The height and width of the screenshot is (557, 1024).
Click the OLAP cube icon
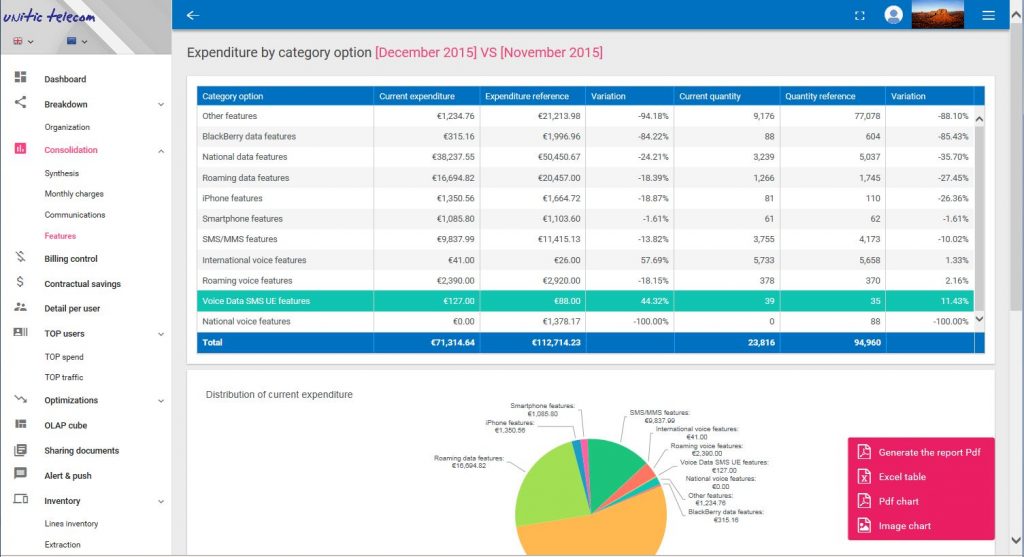pos(21,424)
